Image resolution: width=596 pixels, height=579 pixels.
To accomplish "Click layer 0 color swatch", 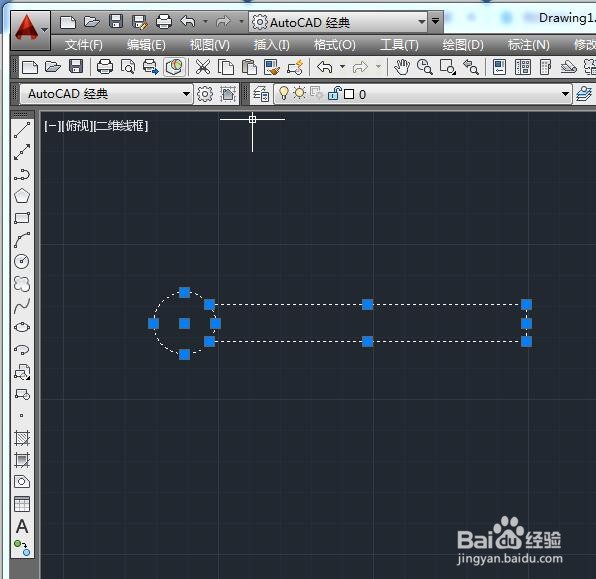I will pos(349,94).
